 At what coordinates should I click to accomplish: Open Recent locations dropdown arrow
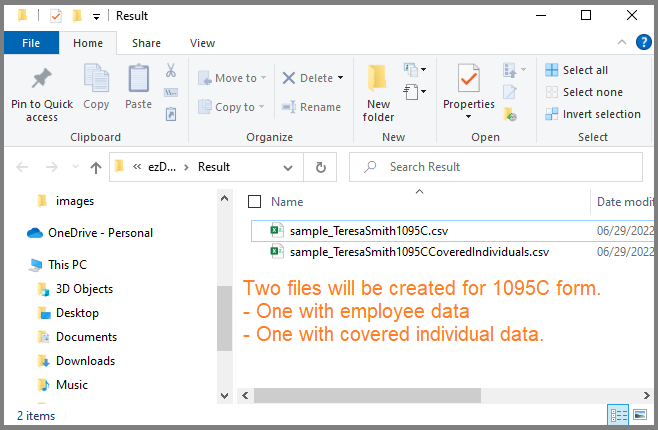point(76,167)
